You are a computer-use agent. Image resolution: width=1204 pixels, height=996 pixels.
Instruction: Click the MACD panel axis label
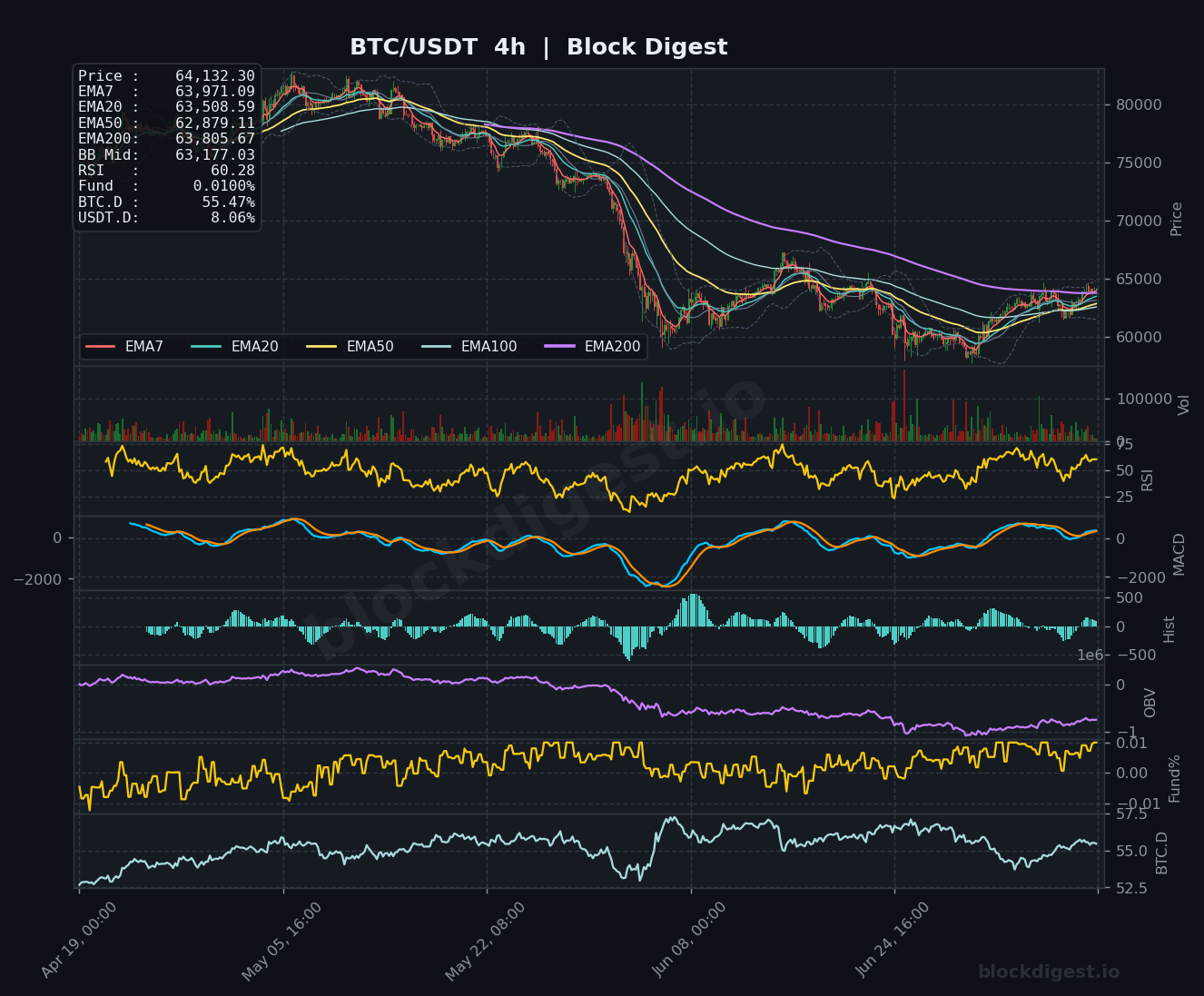tap(1179, 554)
